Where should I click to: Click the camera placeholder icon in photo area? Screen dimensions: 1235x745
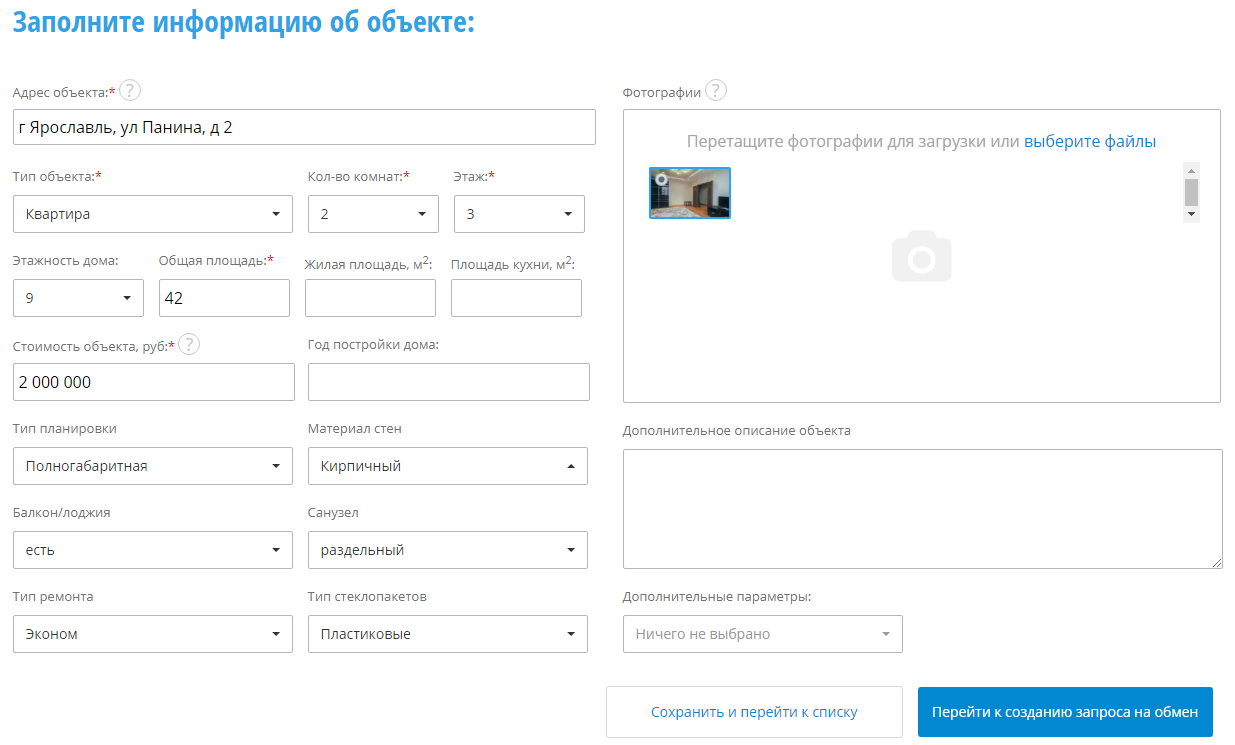click(922, 256)
